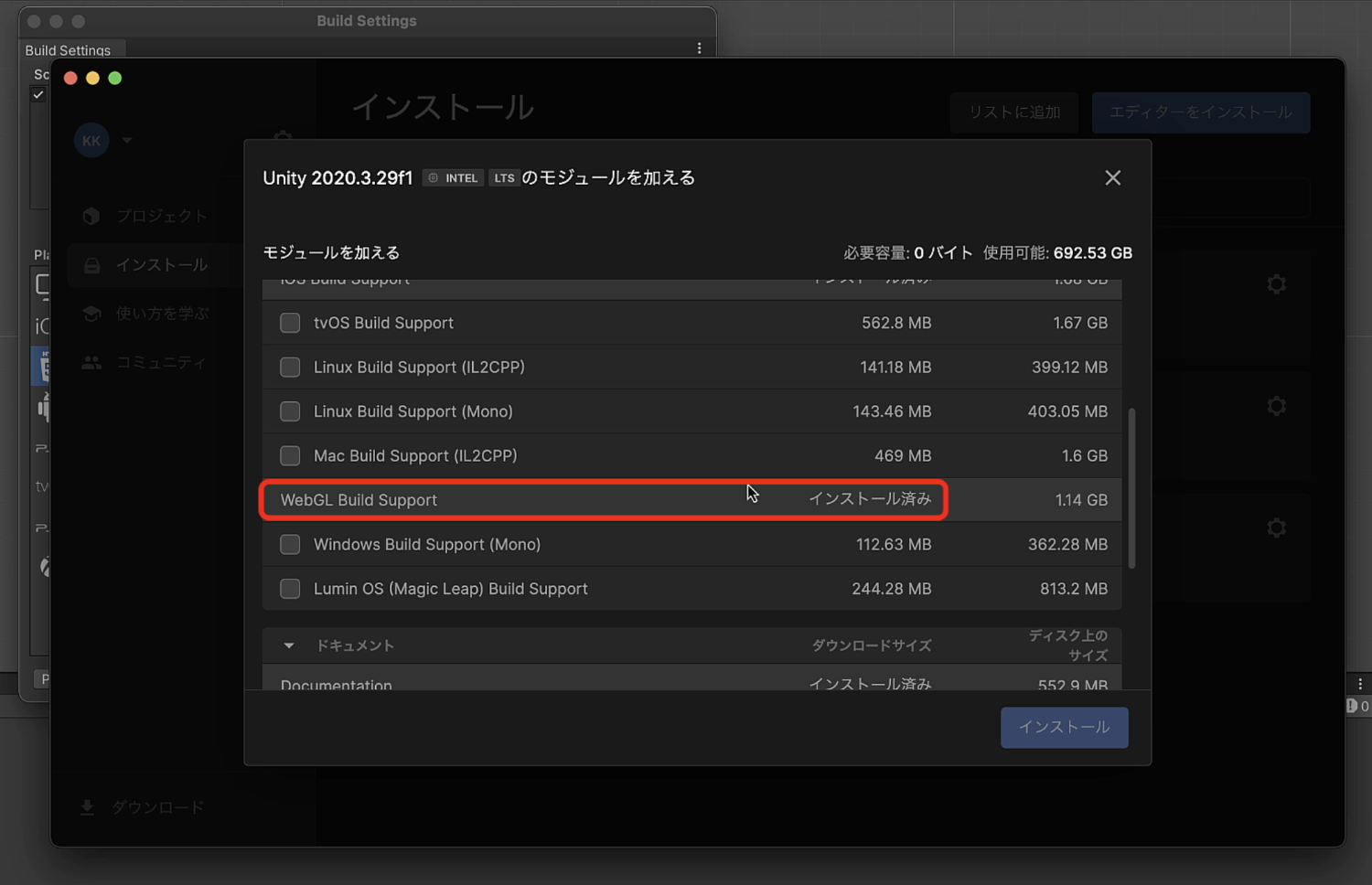Tick Linux Build Support (Mono) checkbox
The image size is (1372, 885).
coord(290,411)
